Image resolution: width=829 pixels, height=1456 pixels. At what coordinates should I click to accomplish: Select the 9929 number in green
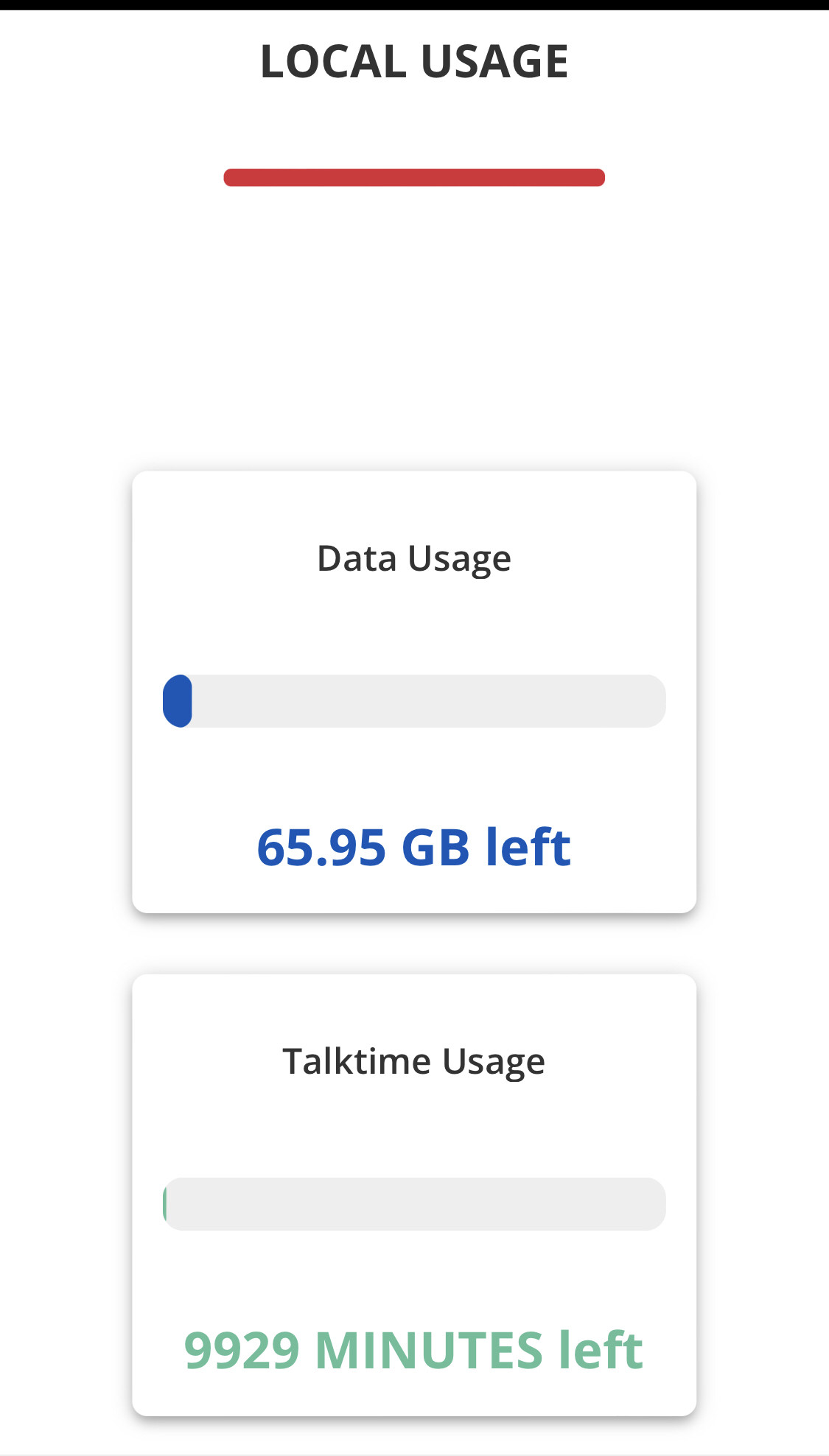point(242,1350)
